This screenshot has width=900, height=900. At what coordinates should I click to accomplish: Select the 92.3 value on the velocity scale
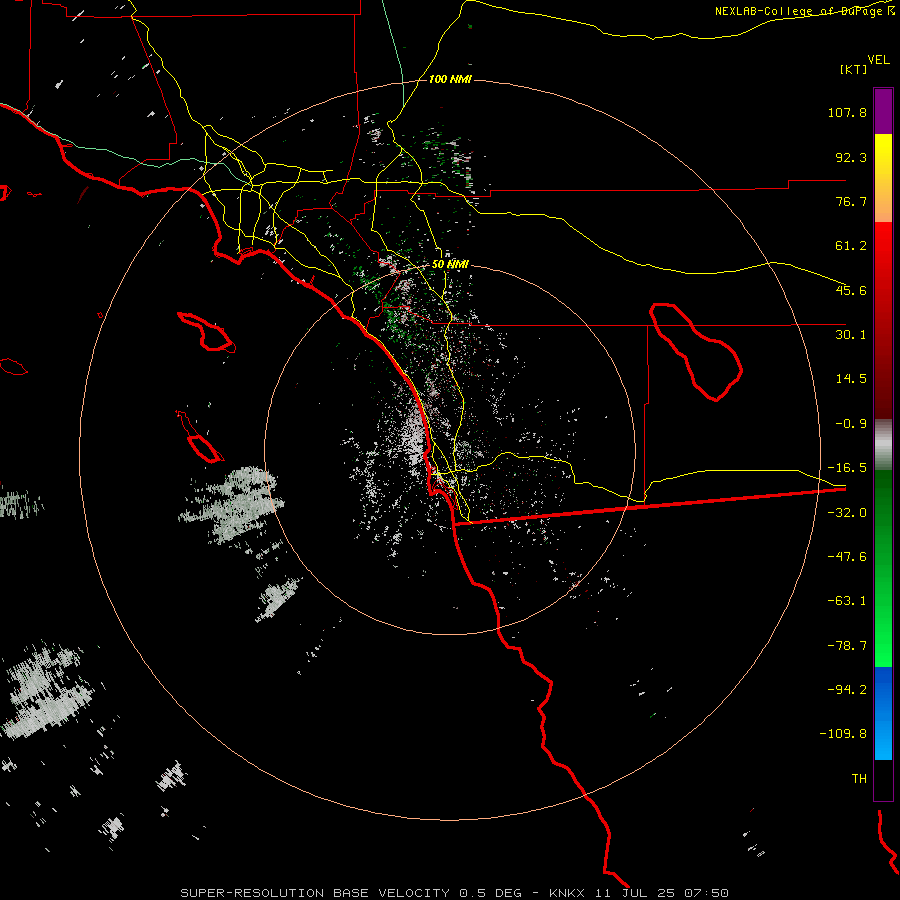point(851,157)
